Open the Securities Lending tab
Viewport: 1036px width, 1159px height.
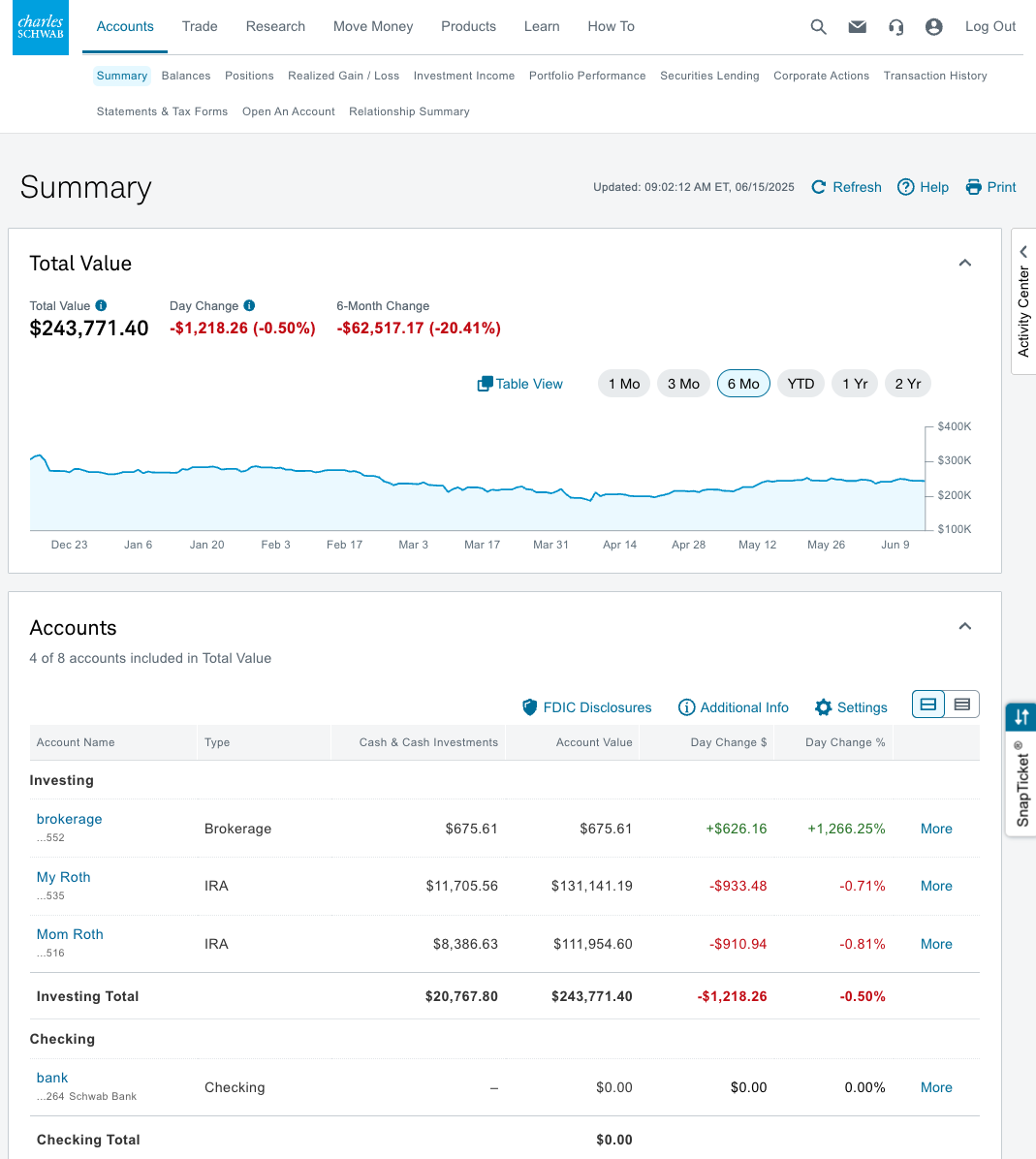[709, 76]
